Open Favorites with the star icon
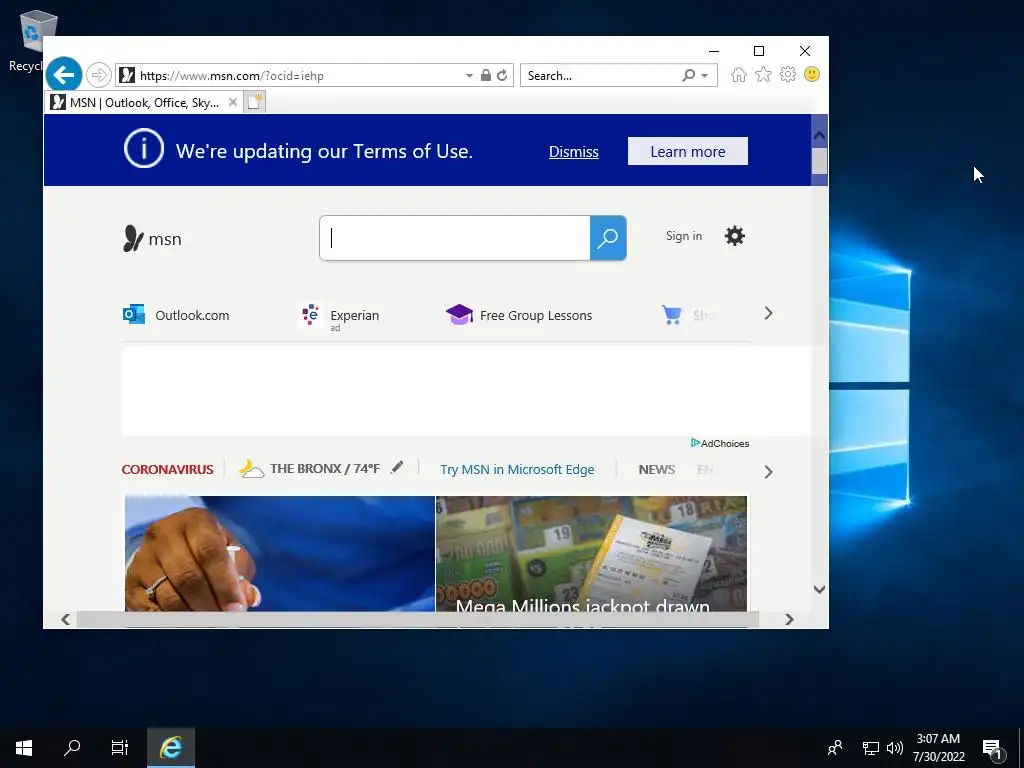1024x768 pixels. point(763,74)
